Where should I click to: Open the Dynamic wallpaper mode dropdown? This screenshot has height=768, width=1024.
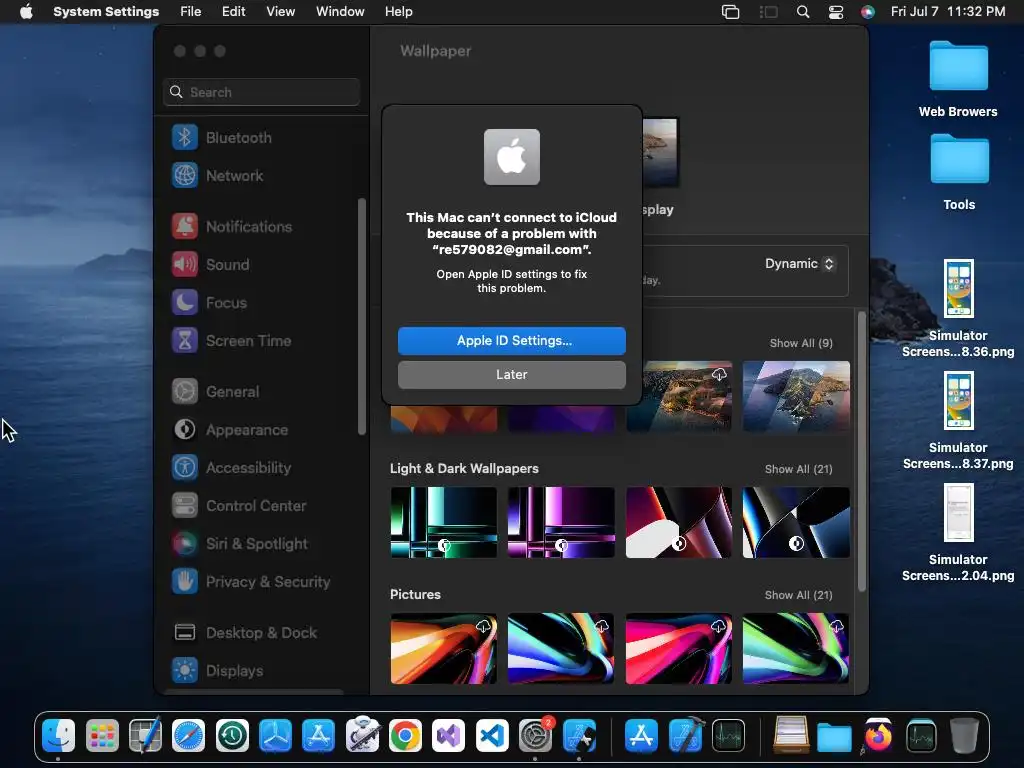pyautogui.click(x=799, y=264)
